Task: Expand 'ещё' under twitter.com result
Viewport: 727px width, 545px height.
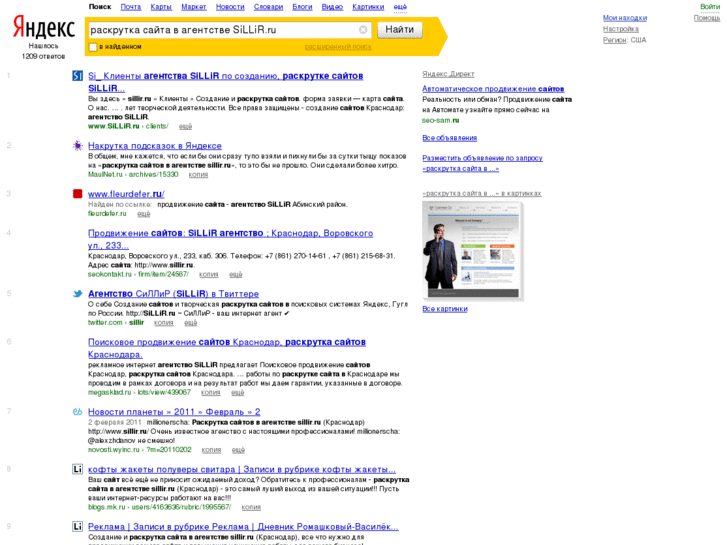Action: (x=191, y=323)
